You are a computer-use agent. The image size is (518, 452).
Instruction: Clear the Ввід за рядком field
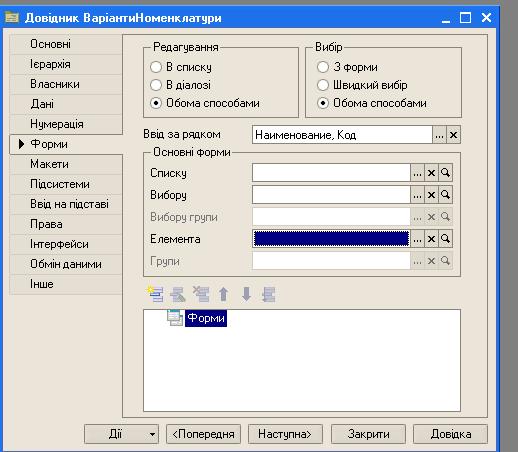(453, 135)
